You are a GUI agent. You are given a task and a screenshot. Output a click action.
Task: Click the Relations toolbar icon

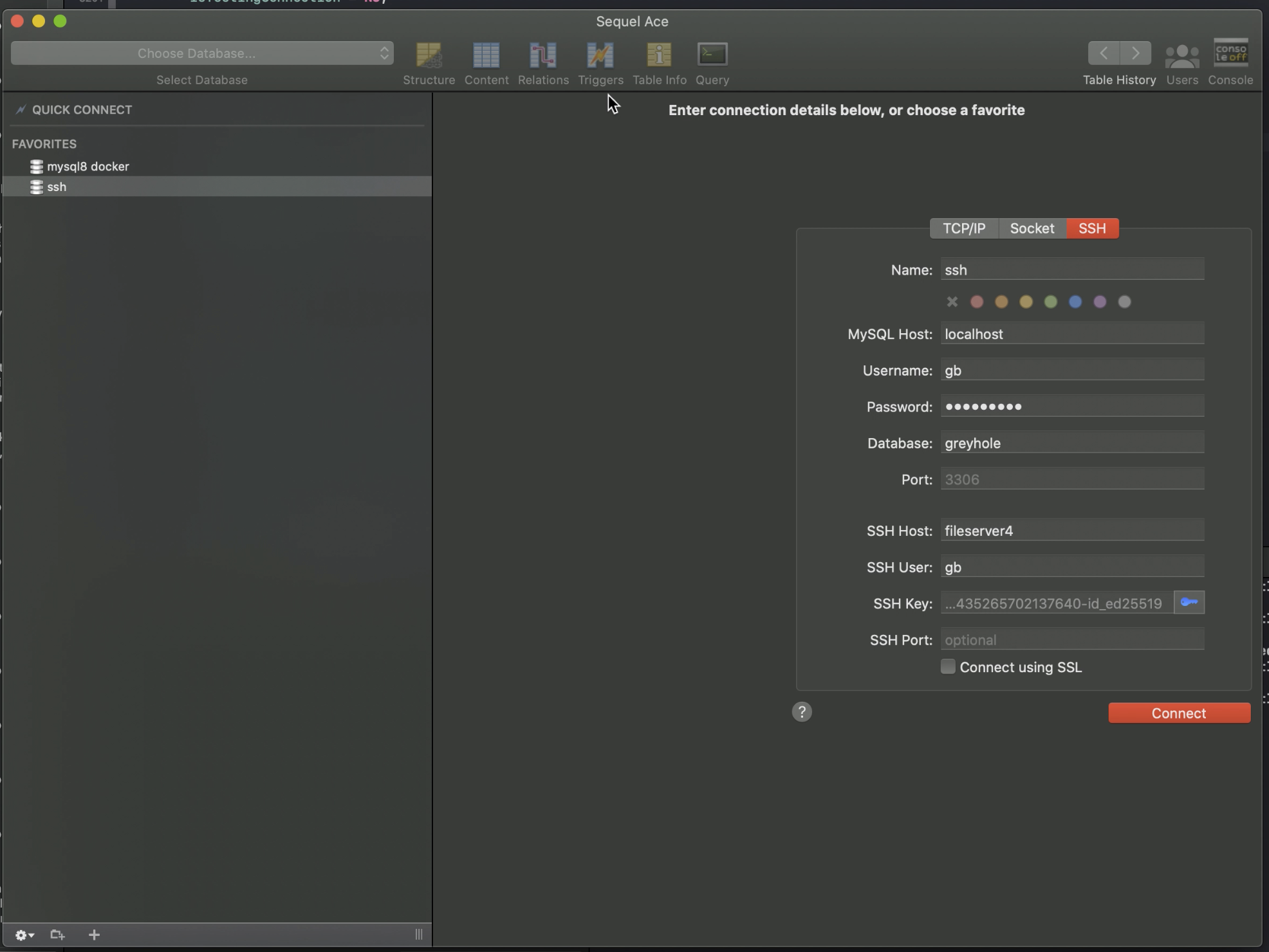click(x=542, y=55)
